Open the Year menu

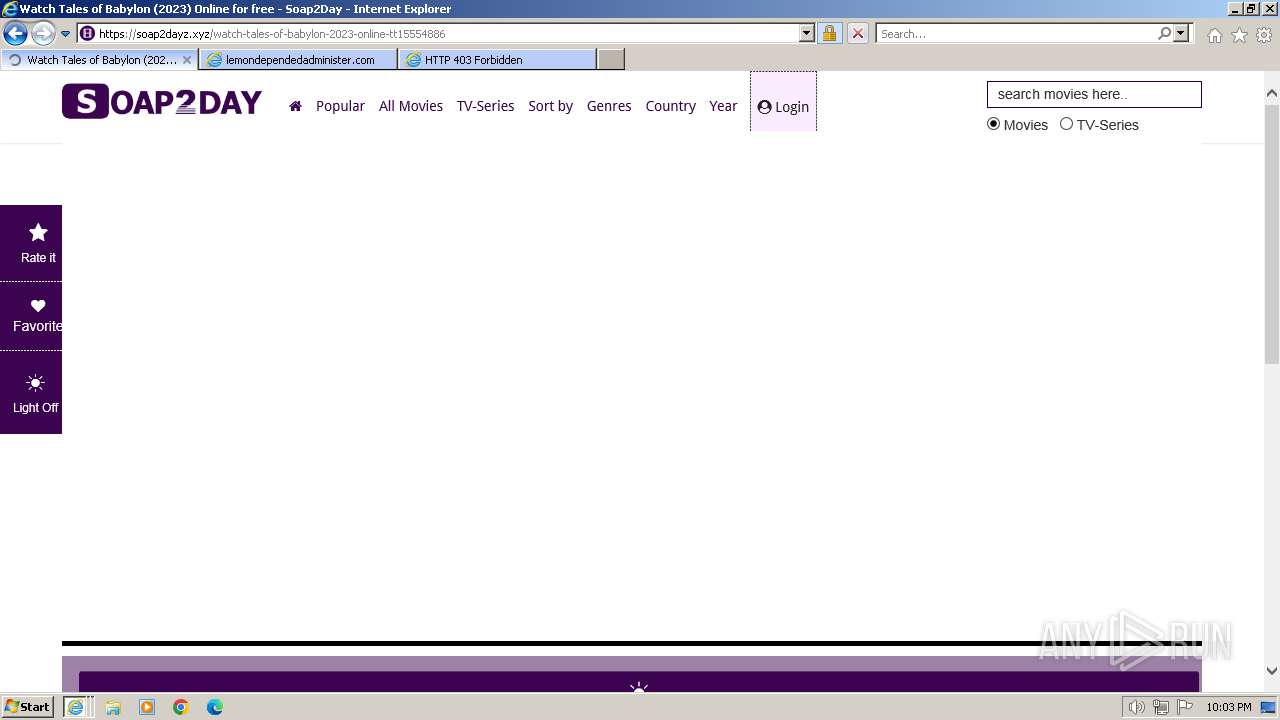click(x=723, y=106)
